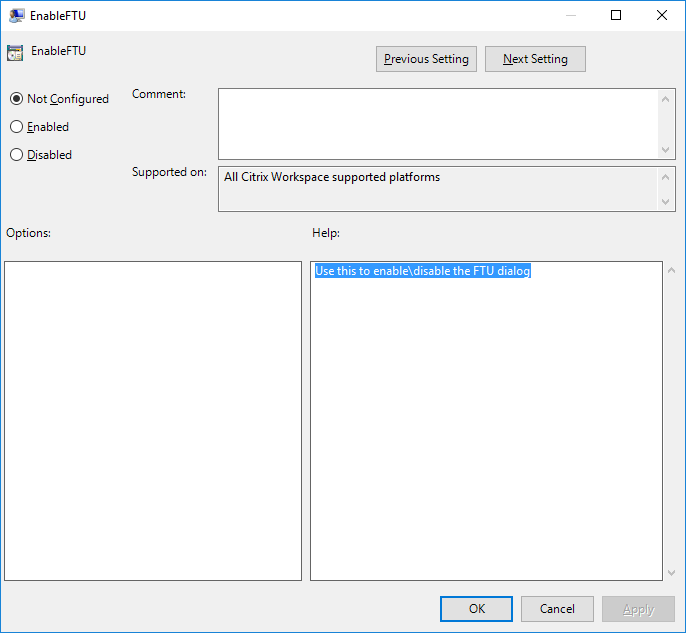The image size is (686, 633).
Task: Click the highlighted help text about FTU dialog
Action: point(423,271)
